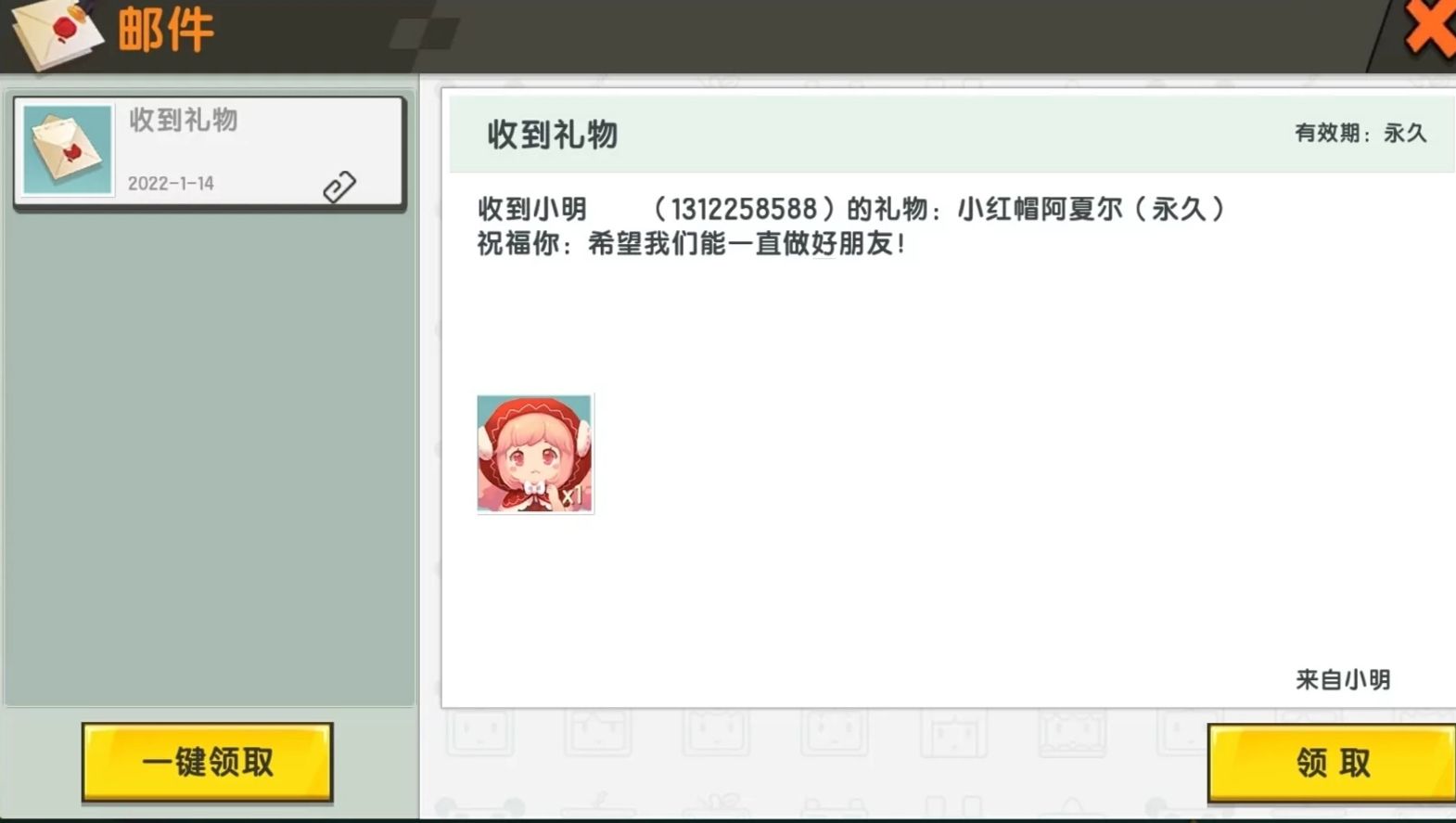Click the mail envelope icon in header
The image size is (1456, 823).
click(57, 33)
